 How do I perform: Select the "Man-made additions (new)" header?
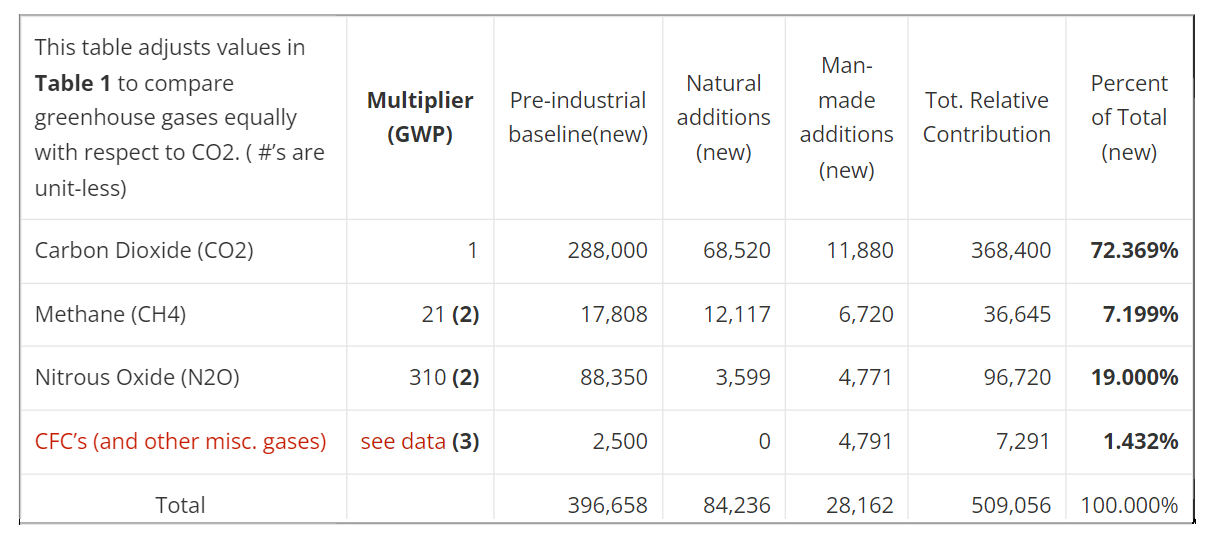[846, 117]
